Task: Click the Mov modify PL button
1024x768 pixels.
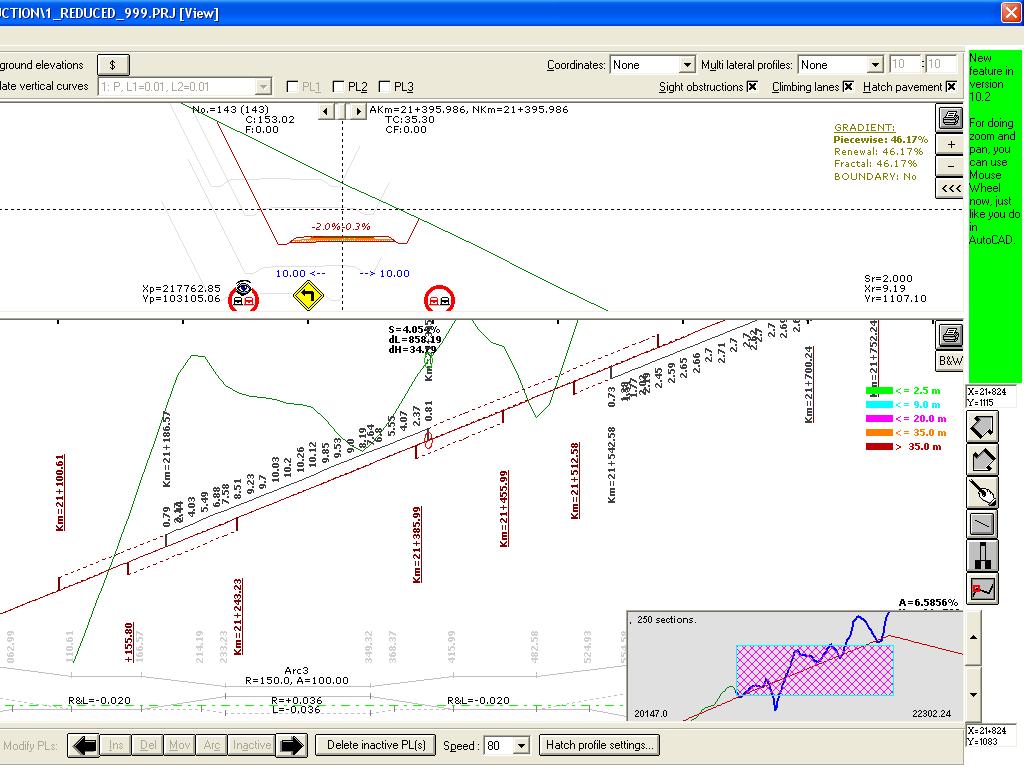Action: [x=180, y=745]
